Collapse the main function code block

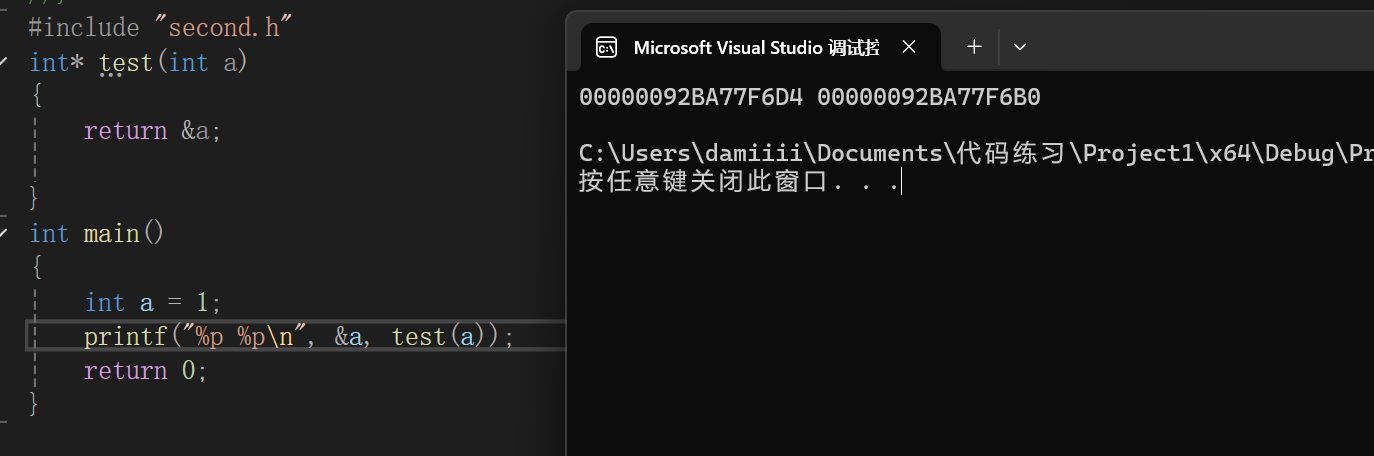[4, 233]
